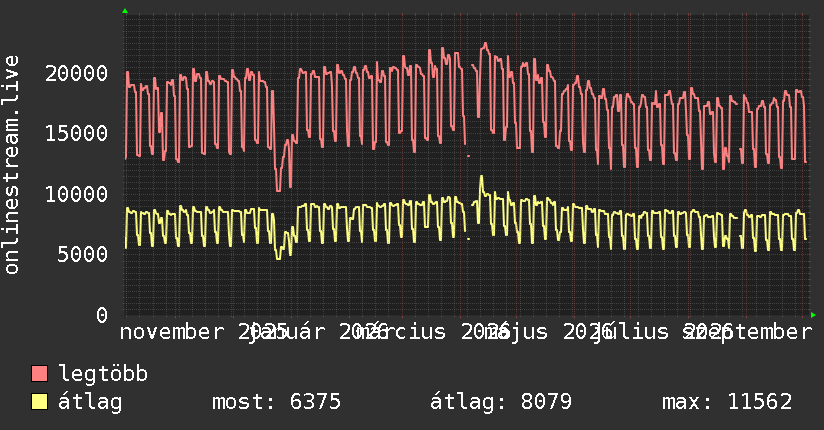The image size is (824, 430).
Task: Click the green arrow ending x-axis
Action: (x=813, y=315)
